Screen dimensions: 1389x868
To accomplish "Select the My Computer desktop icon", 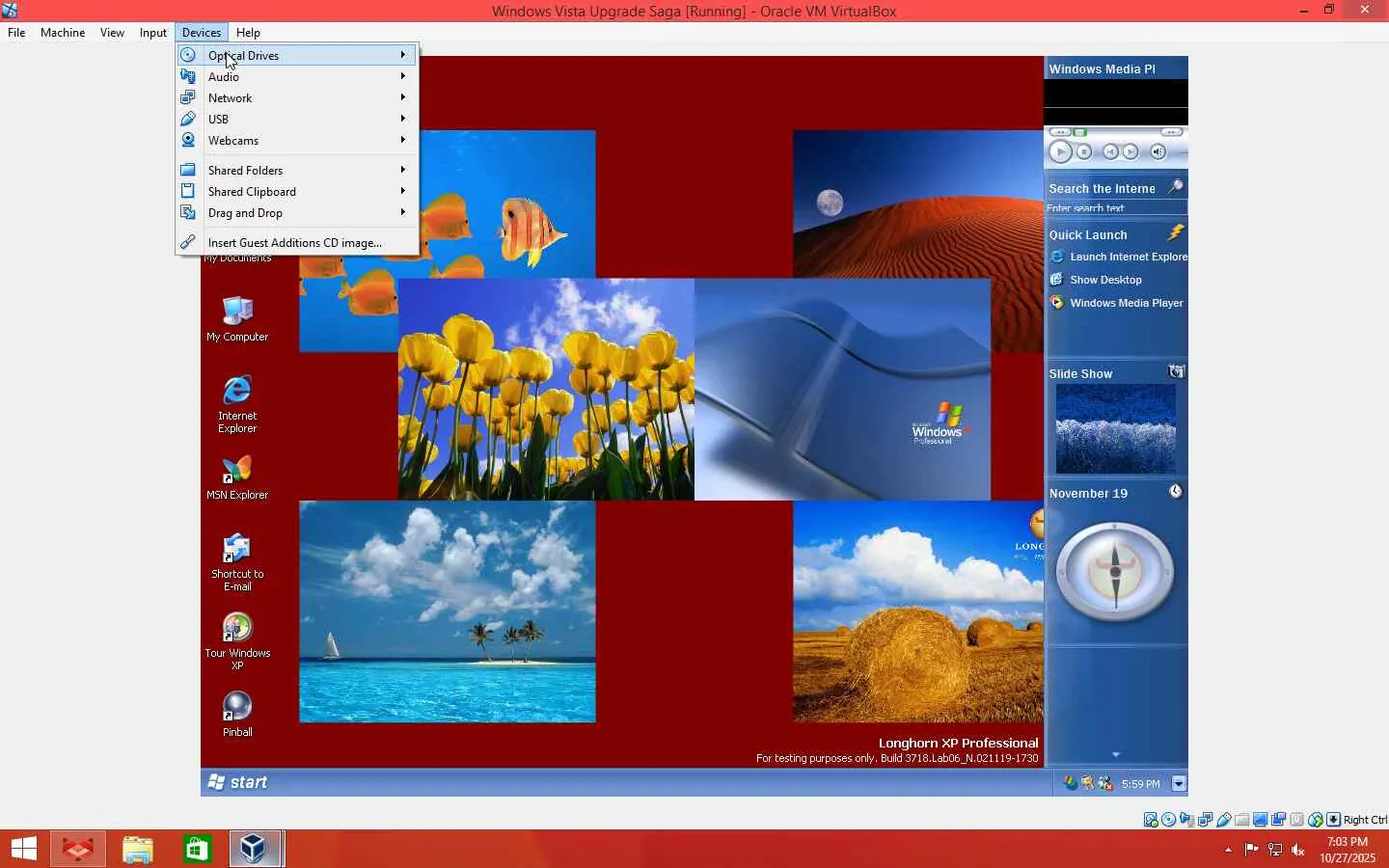I will point(237,319).
